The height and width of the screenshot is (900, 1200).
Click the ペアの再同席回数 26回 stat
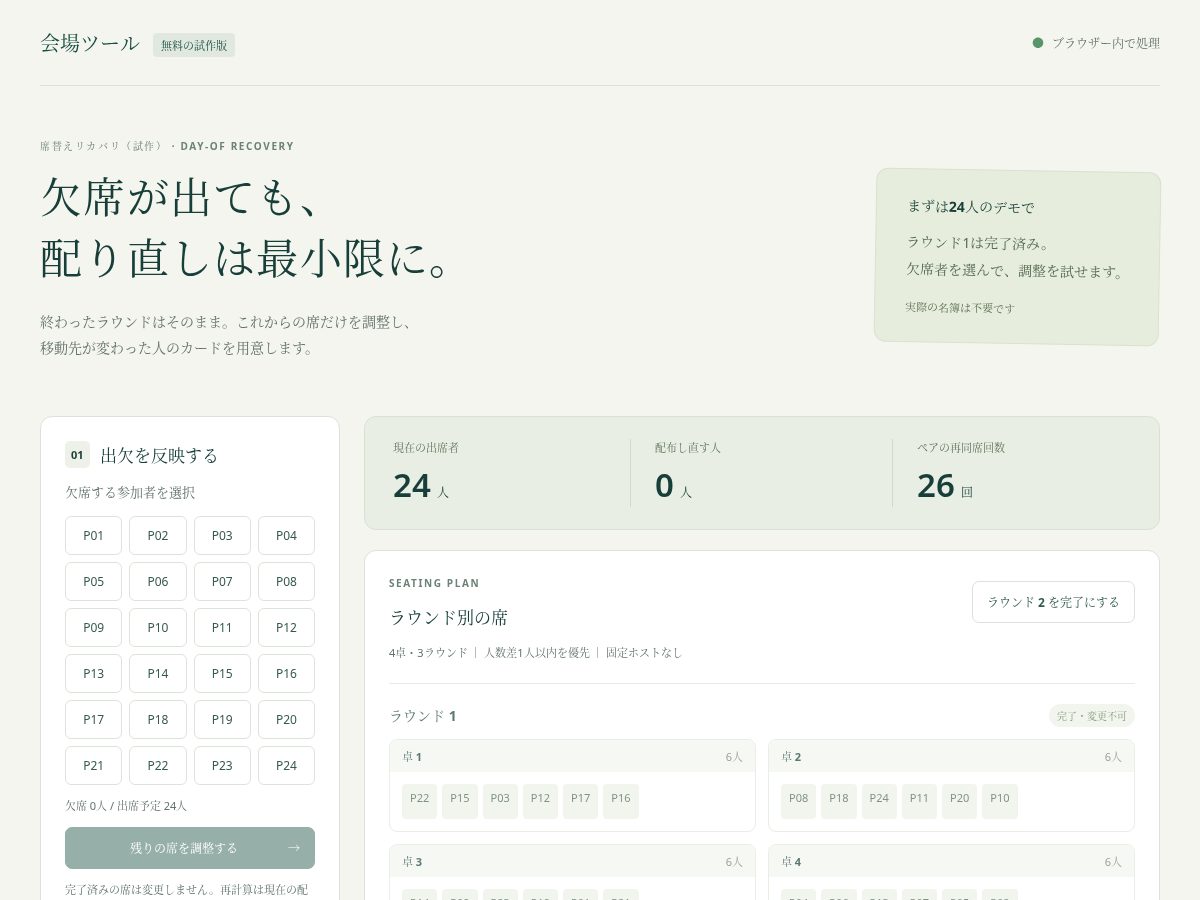(x=1023, y=472)
